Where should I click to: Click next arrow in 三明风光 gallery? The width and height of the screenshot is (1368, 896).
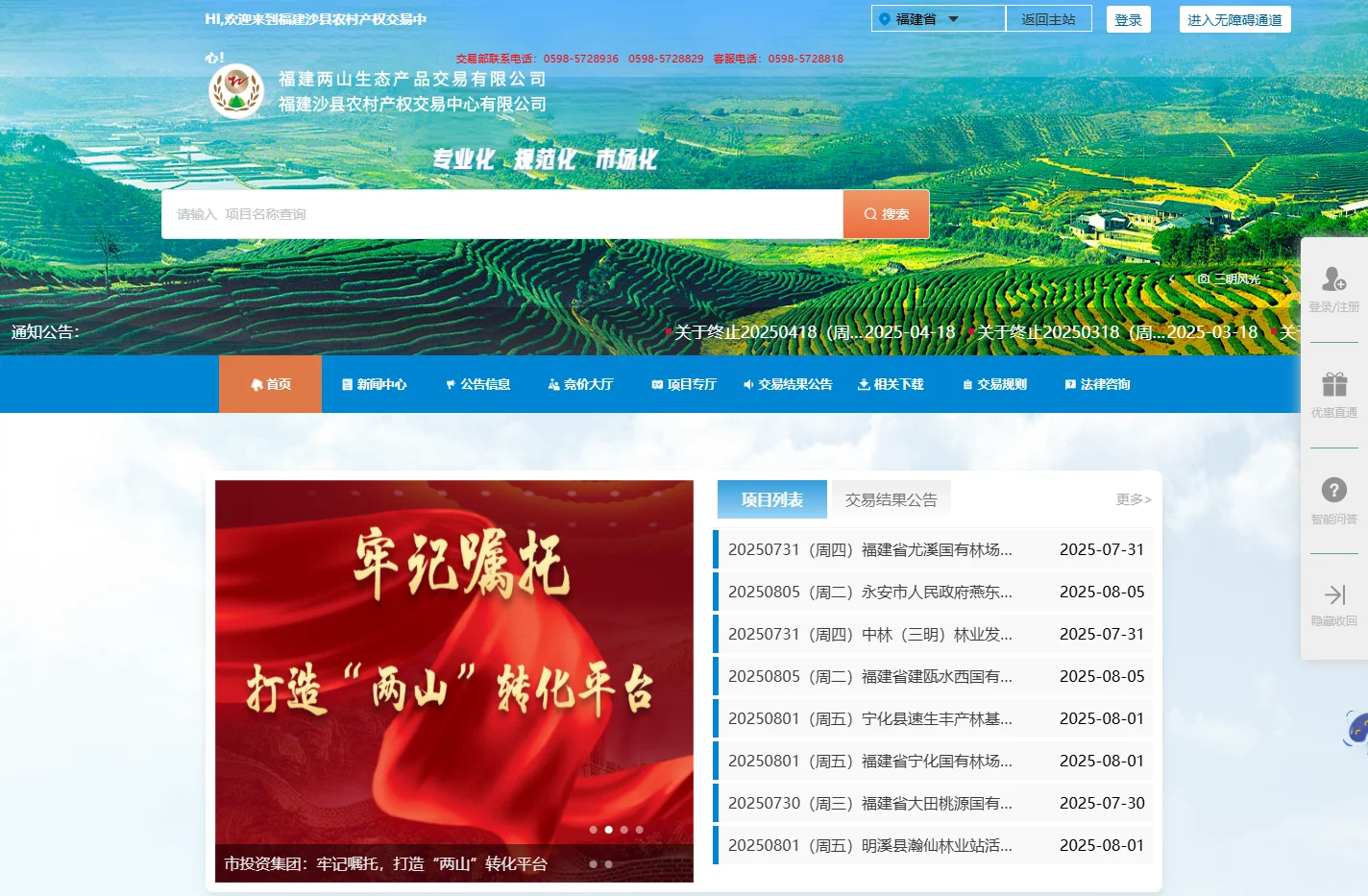pos(1285,279)
